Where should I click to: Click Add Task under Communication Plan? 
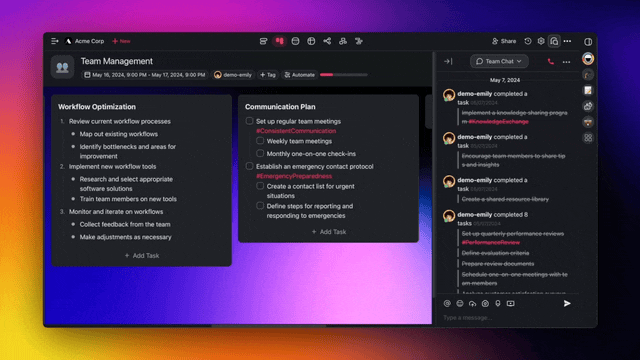point(329,231)
